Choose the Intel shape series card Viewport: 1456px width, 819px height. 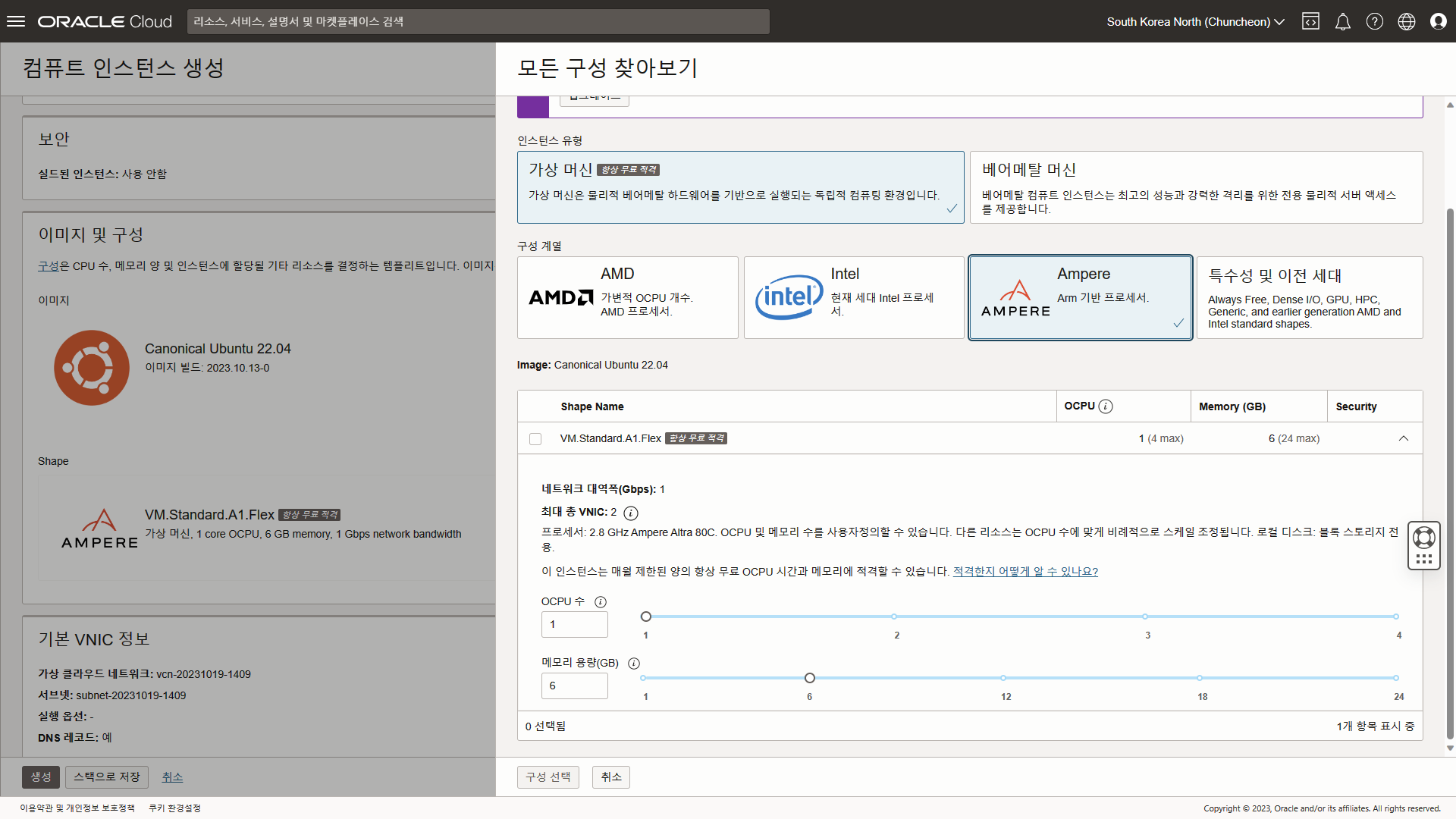[x=853, y=297]
